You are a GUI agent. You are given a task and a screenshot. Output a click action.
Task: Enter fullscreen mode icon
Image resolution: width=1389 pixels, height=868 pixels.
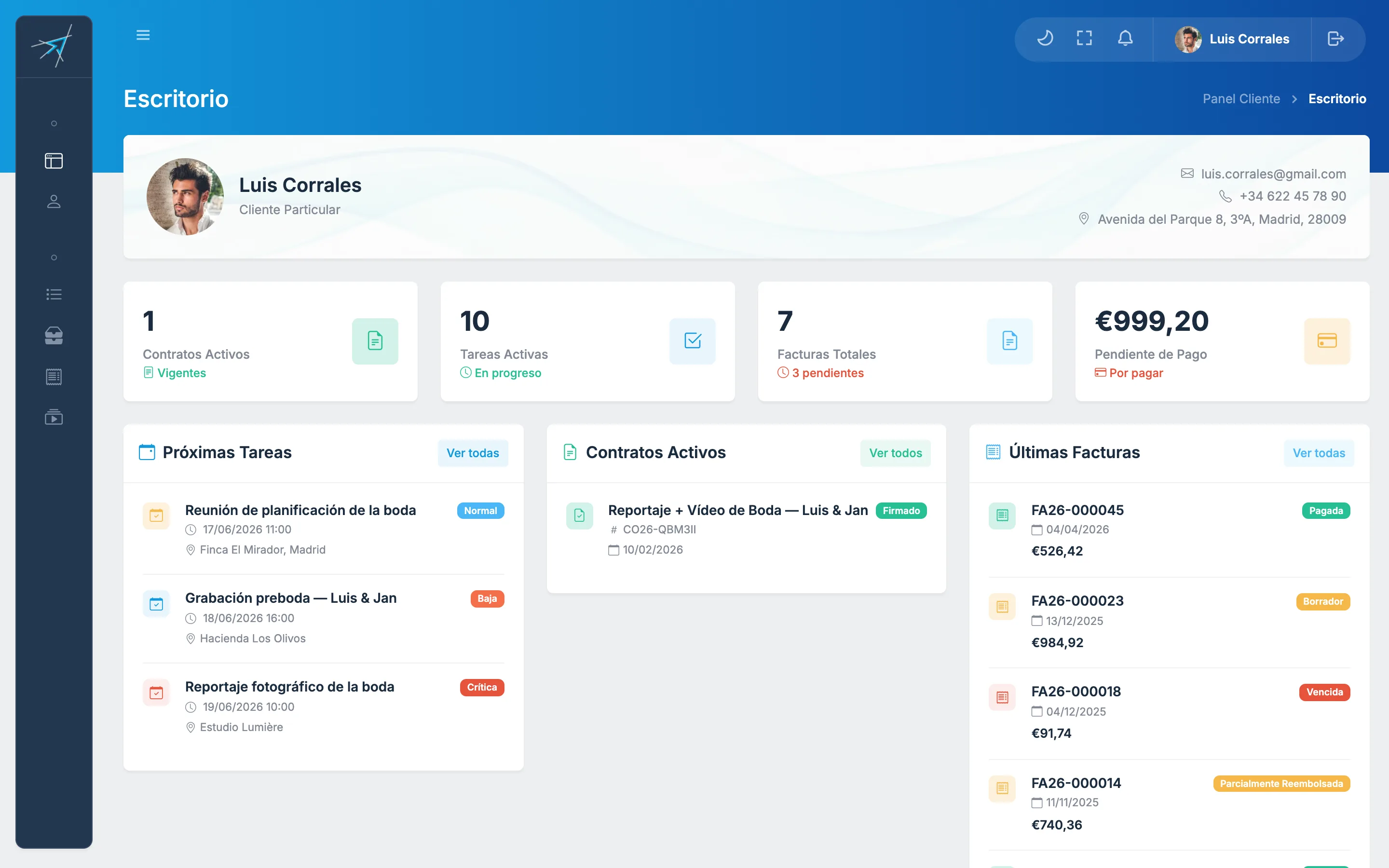pyautogui.click(x=1084, y=39)
